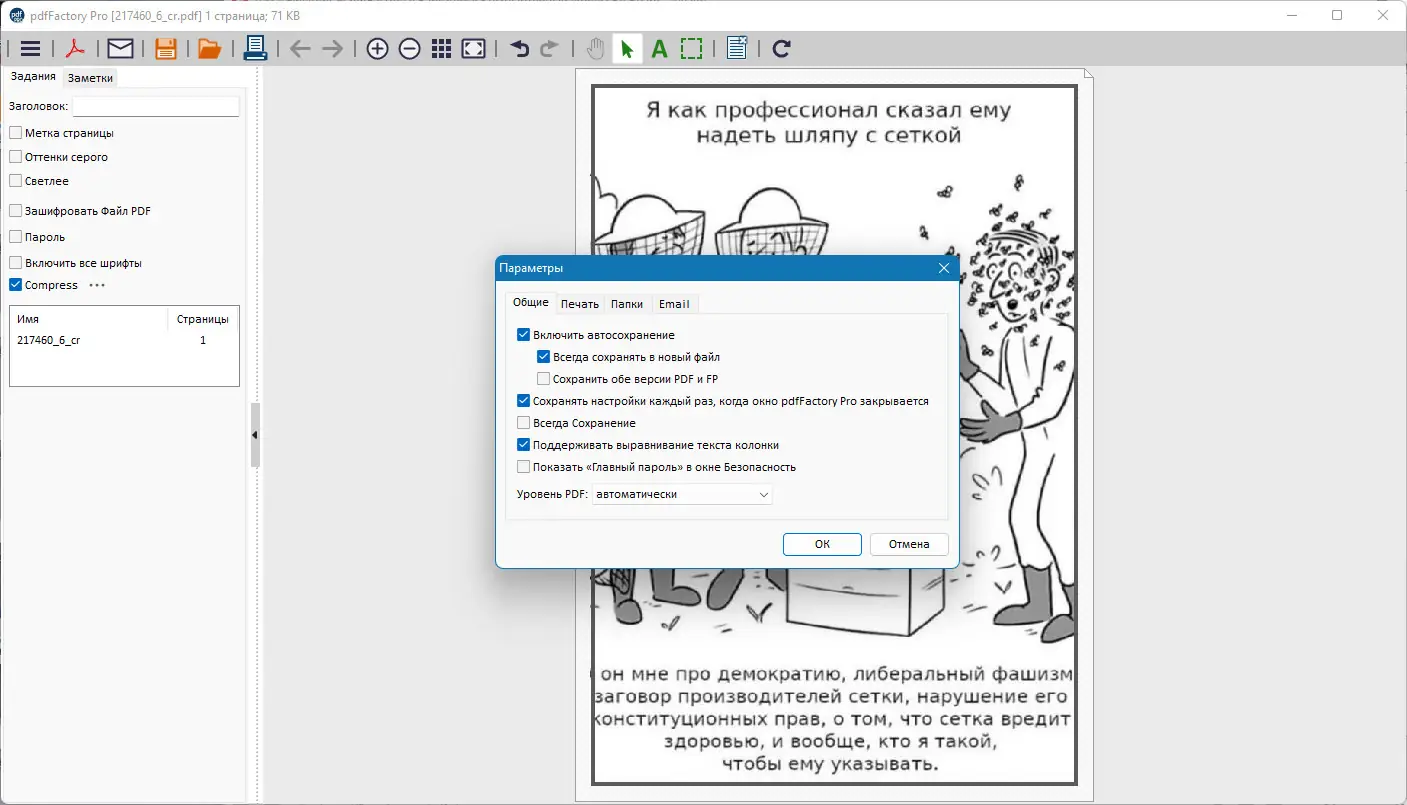Tick Сохранить обе версии PDF и FP

coord(544,379)
